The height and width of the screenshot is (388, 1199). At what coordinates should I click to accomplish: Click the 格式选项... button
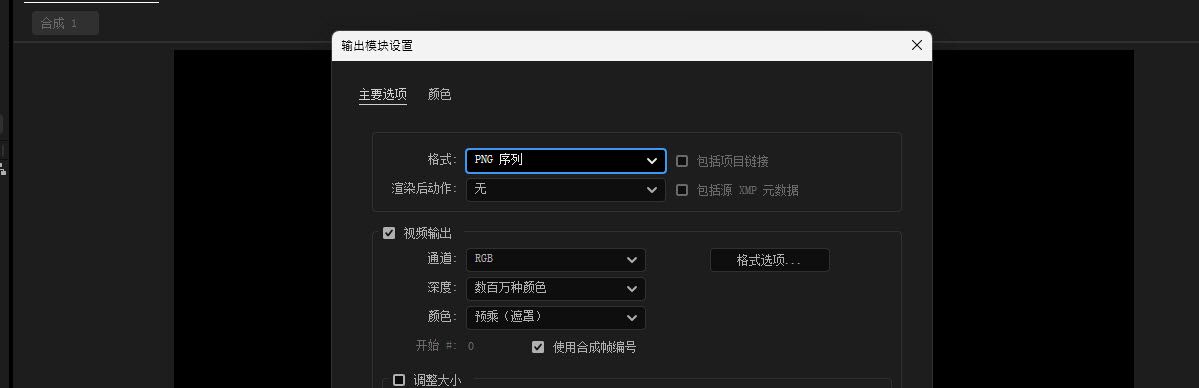pos(769,260)
